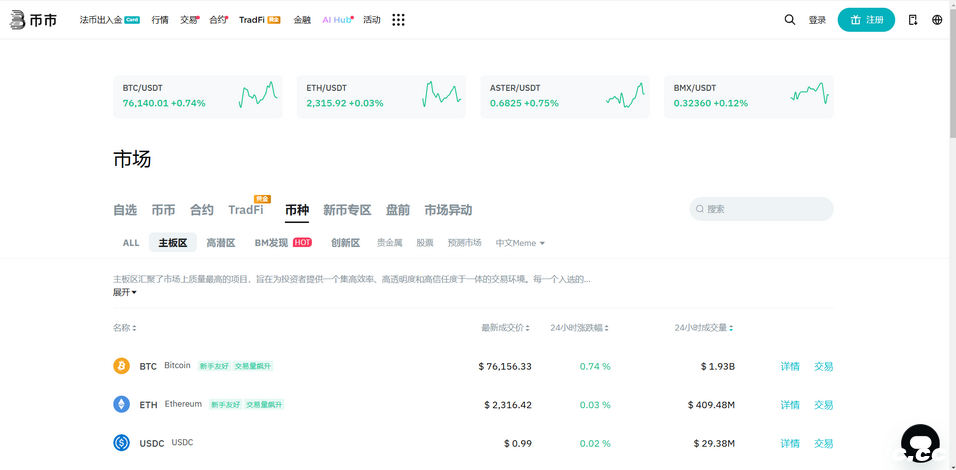
Task: Open AI Hub in top navigation
Action: click(x=337, y=20)
